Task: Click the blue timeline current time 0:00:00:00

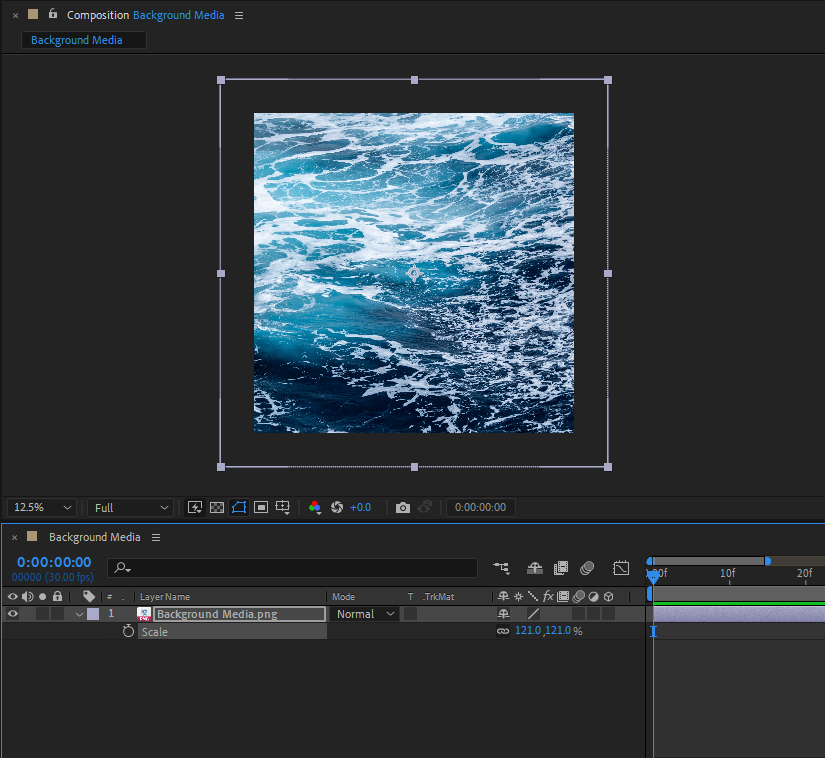Action: pos(54,562)
